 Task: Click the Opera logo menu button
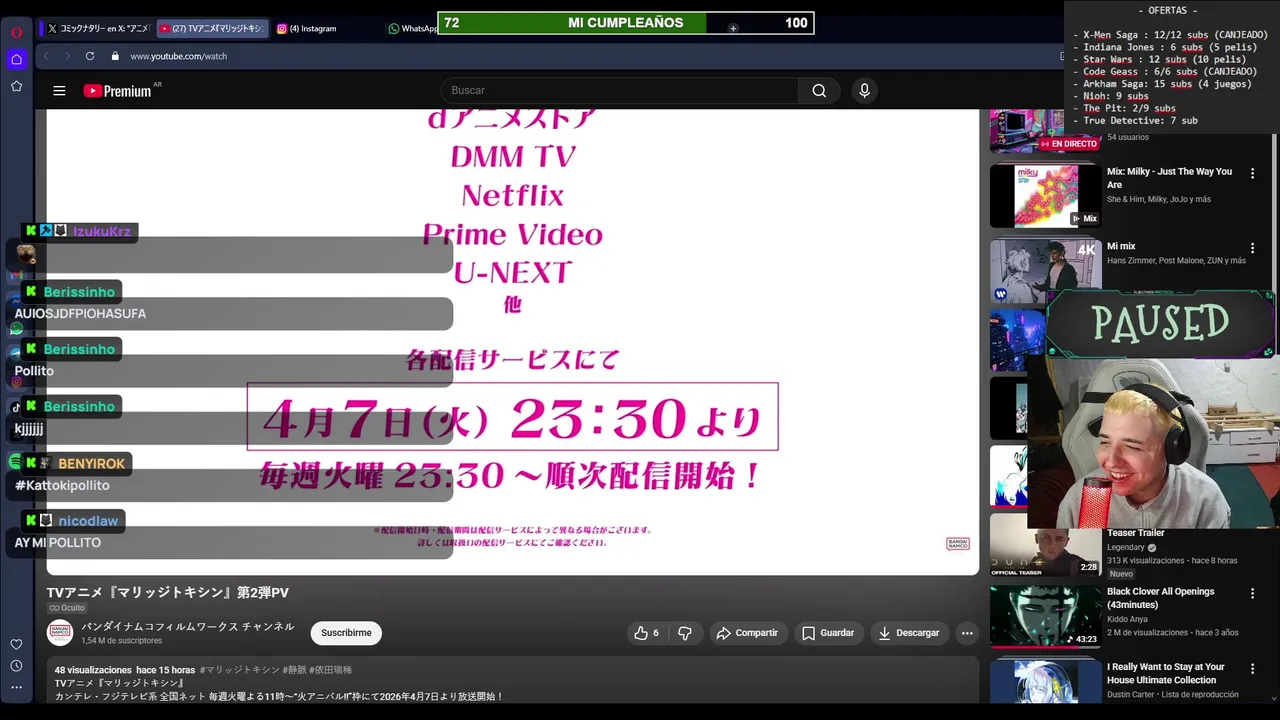(x=16, y=31)
